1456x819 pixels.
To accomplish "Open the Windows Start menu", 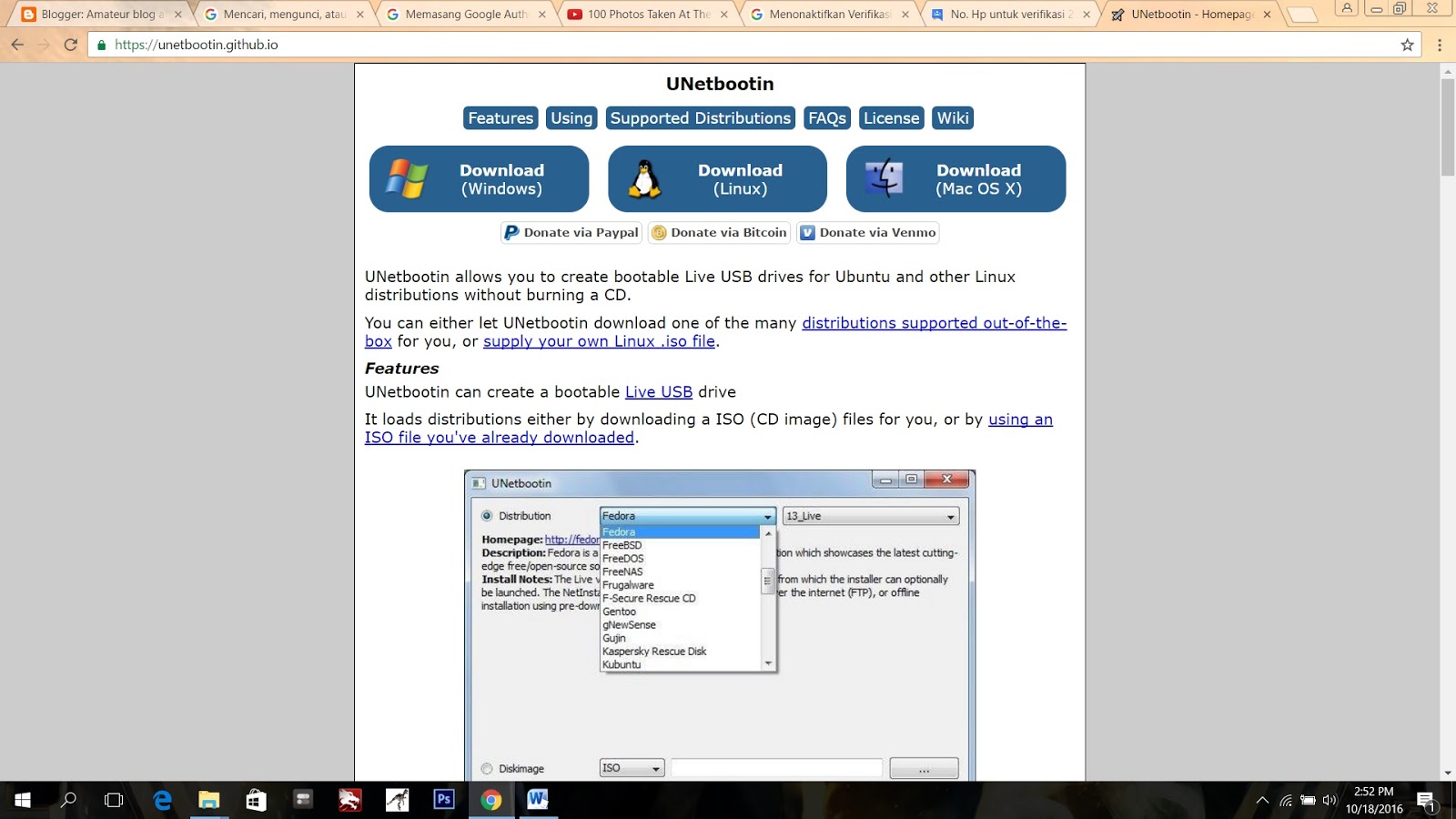I will tap(23, 800).
